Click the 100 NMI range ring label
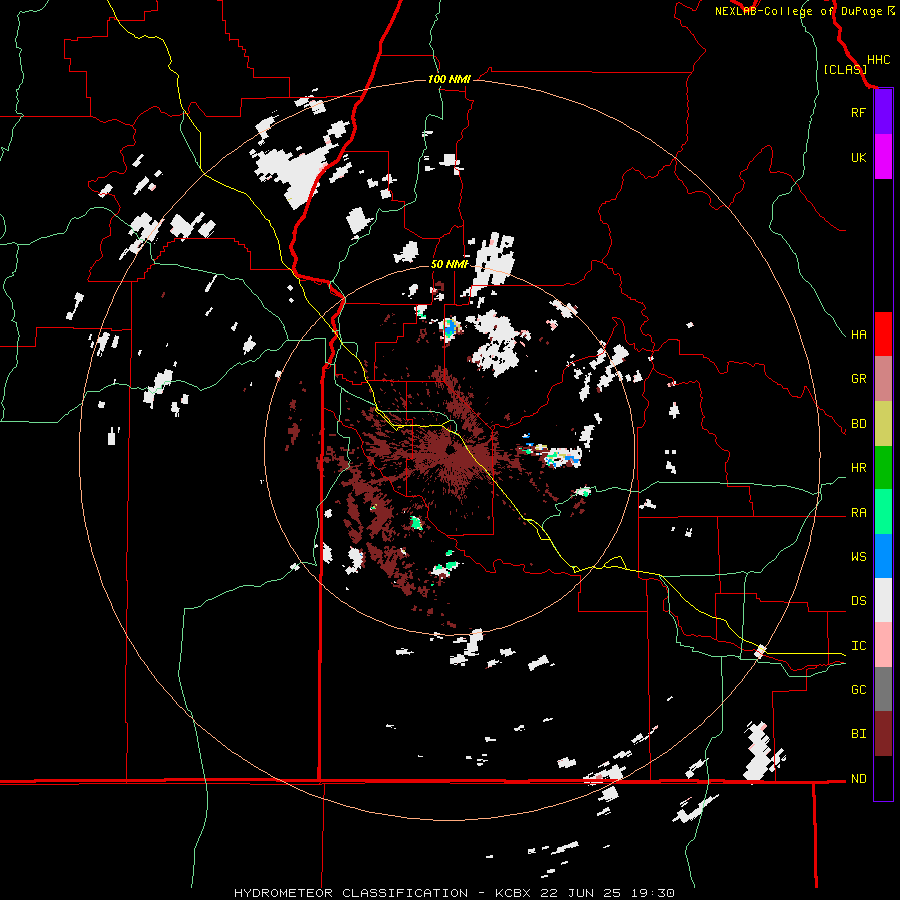Image resolution: width=900 pixels, height=900 pixels. [449, 79]
